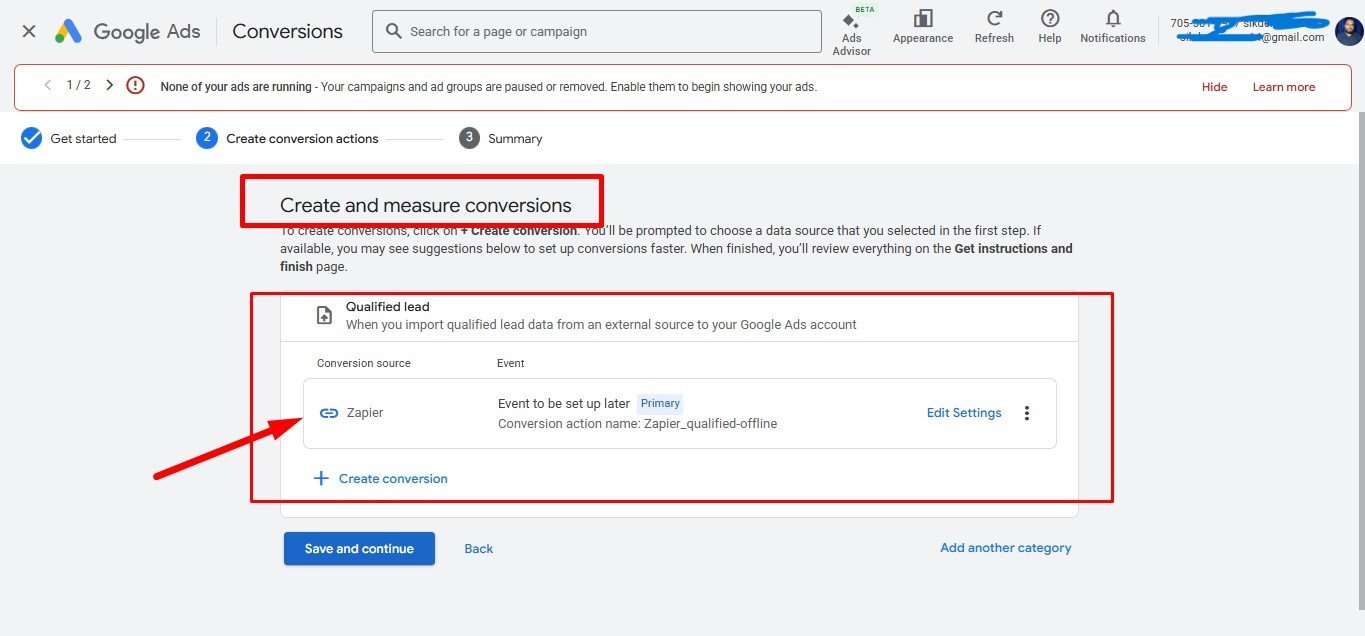Click the Event to be set up later text

(x=564, y=404)
